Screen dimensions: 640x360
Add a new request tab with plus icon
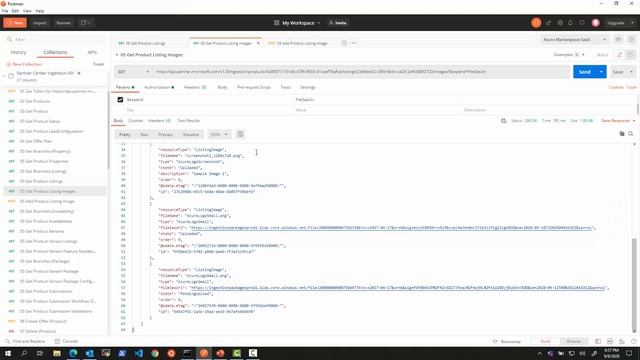pos(344,43)
